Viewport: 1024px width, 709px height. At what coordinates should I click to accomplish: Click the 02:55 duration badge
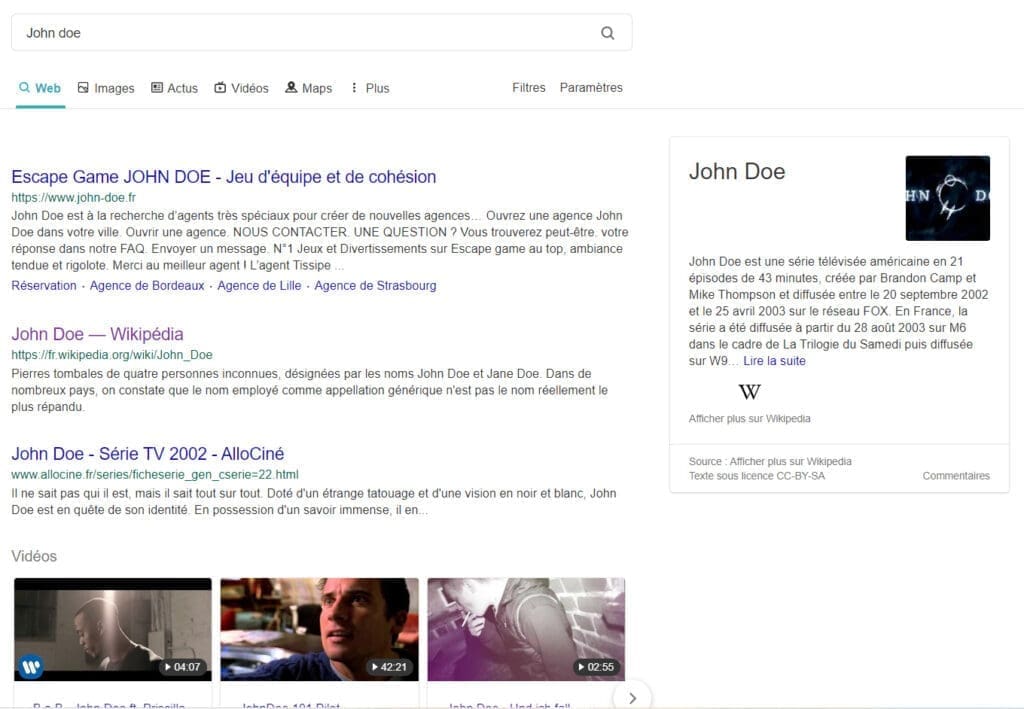coord(596,667)
